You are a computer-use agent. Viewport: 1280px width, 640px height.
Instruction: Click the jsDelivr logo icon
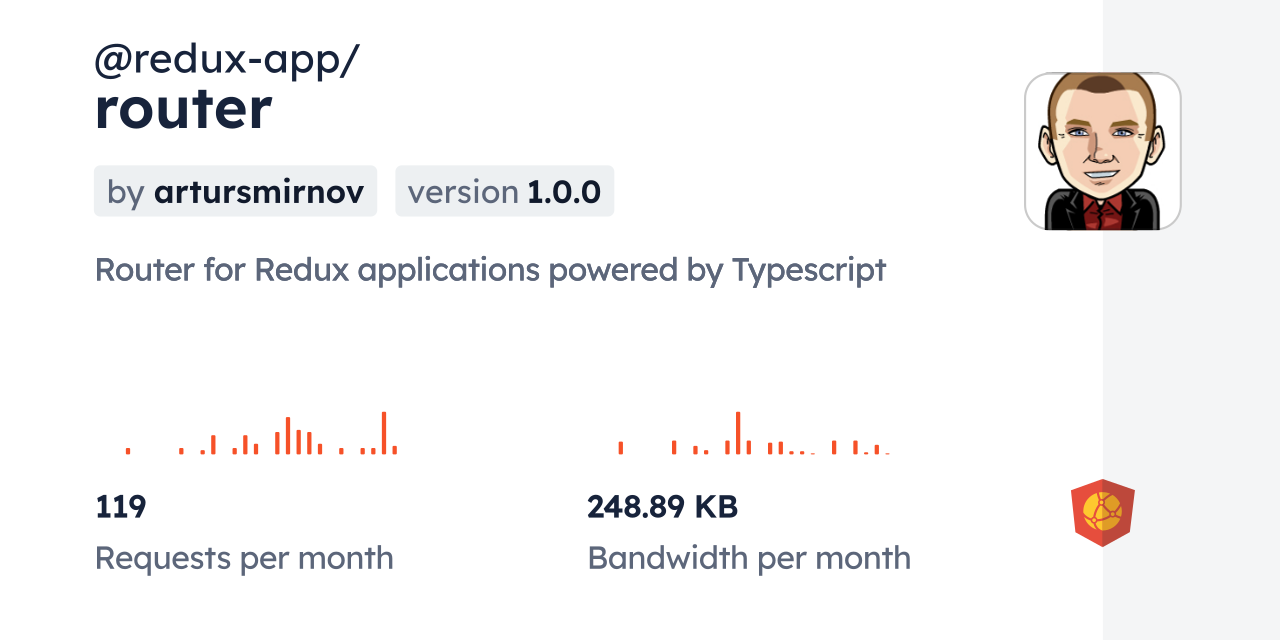(1102, 513)
